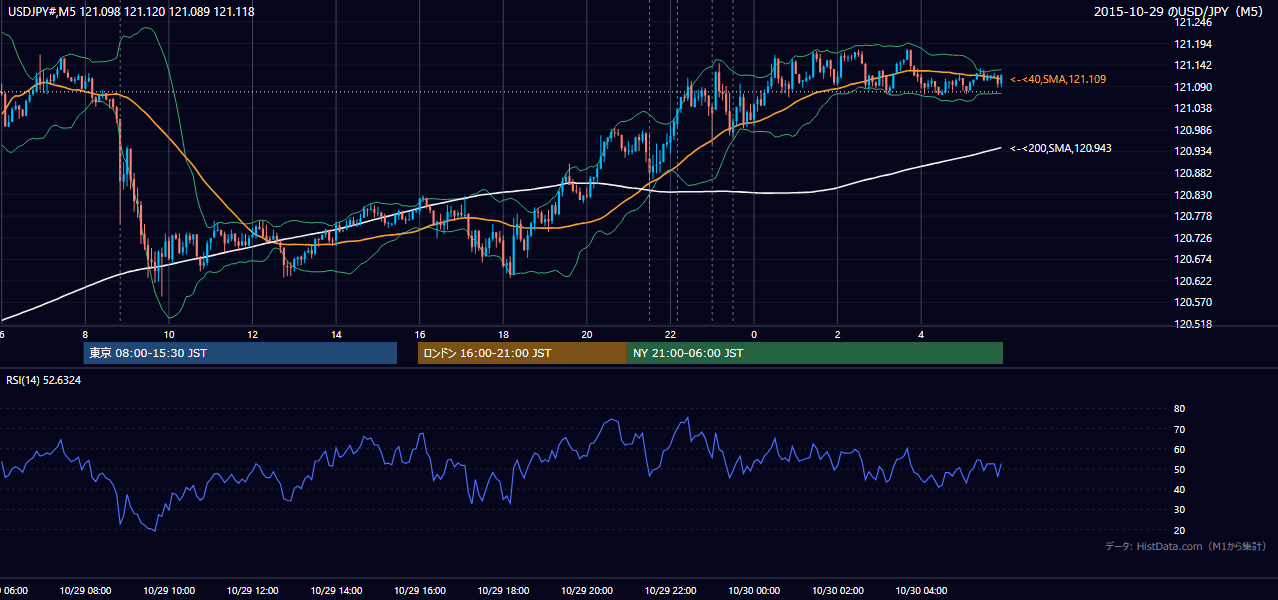Click price axis label 120.726
Image resolution: width=1278 pixels, height=600 pixels.
pyautogui.click(x=1193, y=238)
